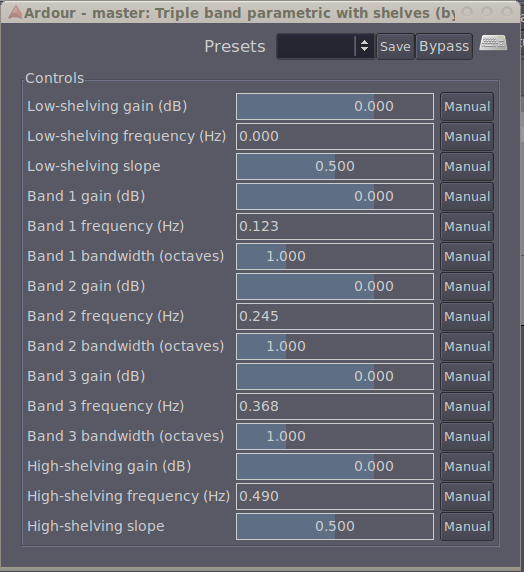Screen dimensions: 524x572
Task: Click the Presets label
Action: click(235, 46)
